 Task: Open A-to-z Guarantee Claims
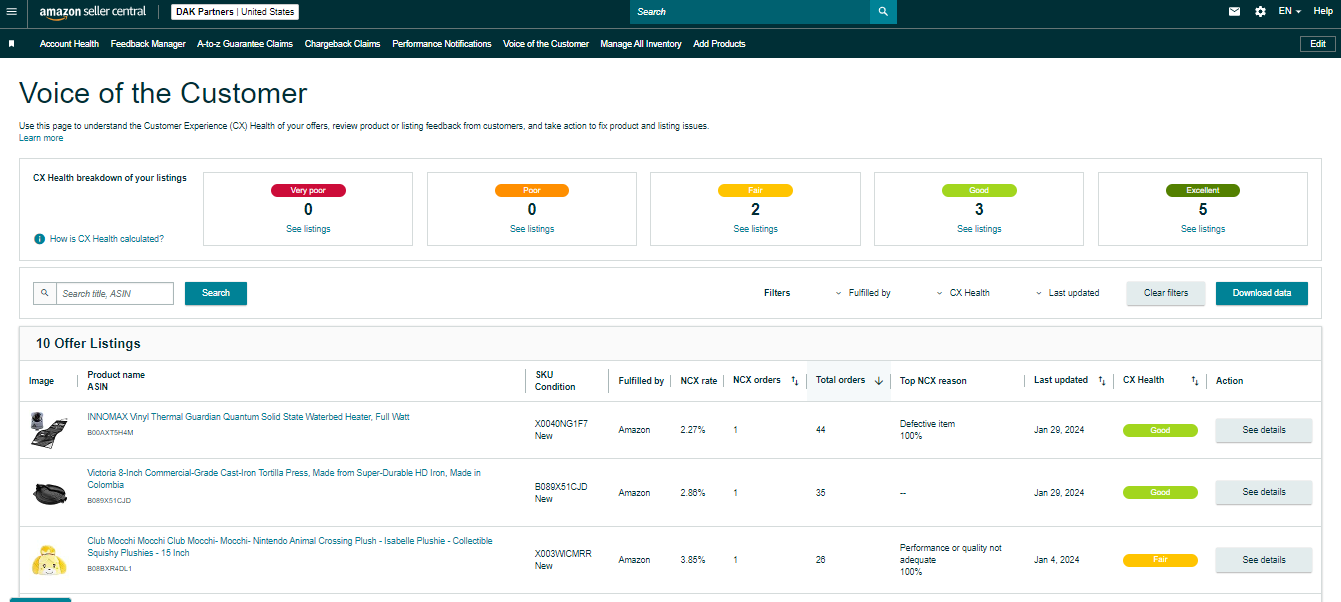[x=245, y=44]
